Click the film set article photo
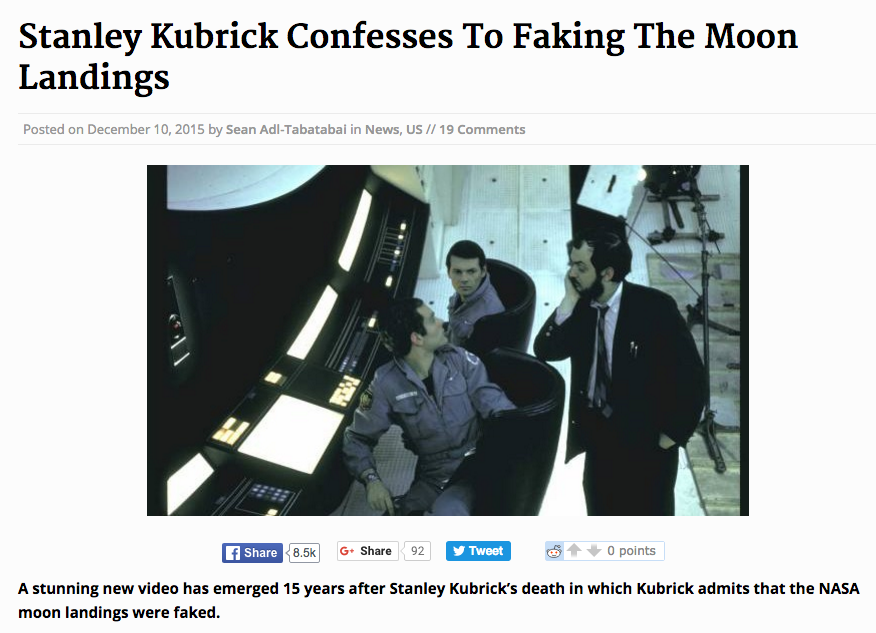Viewport: 876px width, 633px height. click(447, 340)
